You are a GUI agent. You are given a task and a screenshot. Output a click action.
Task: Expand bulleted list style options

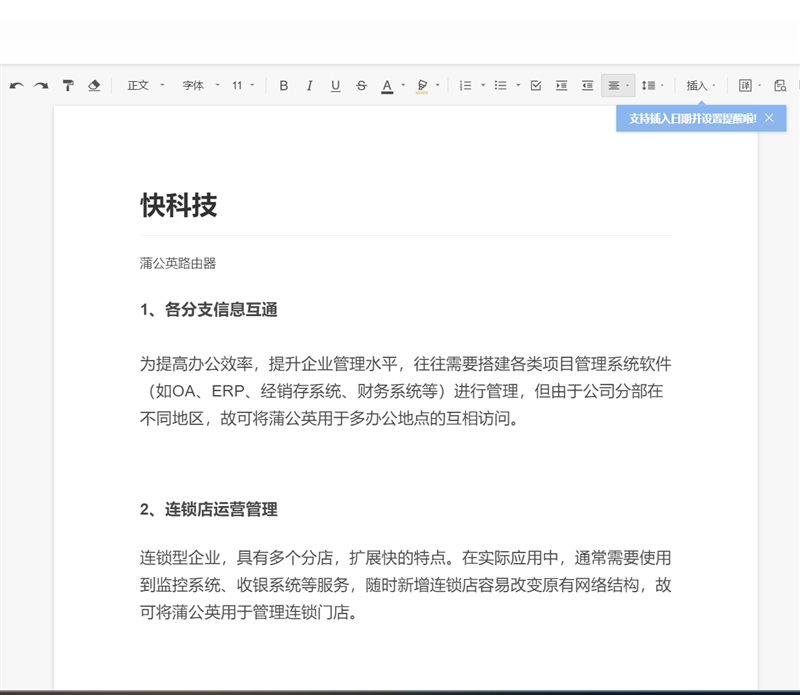point(518,86)
